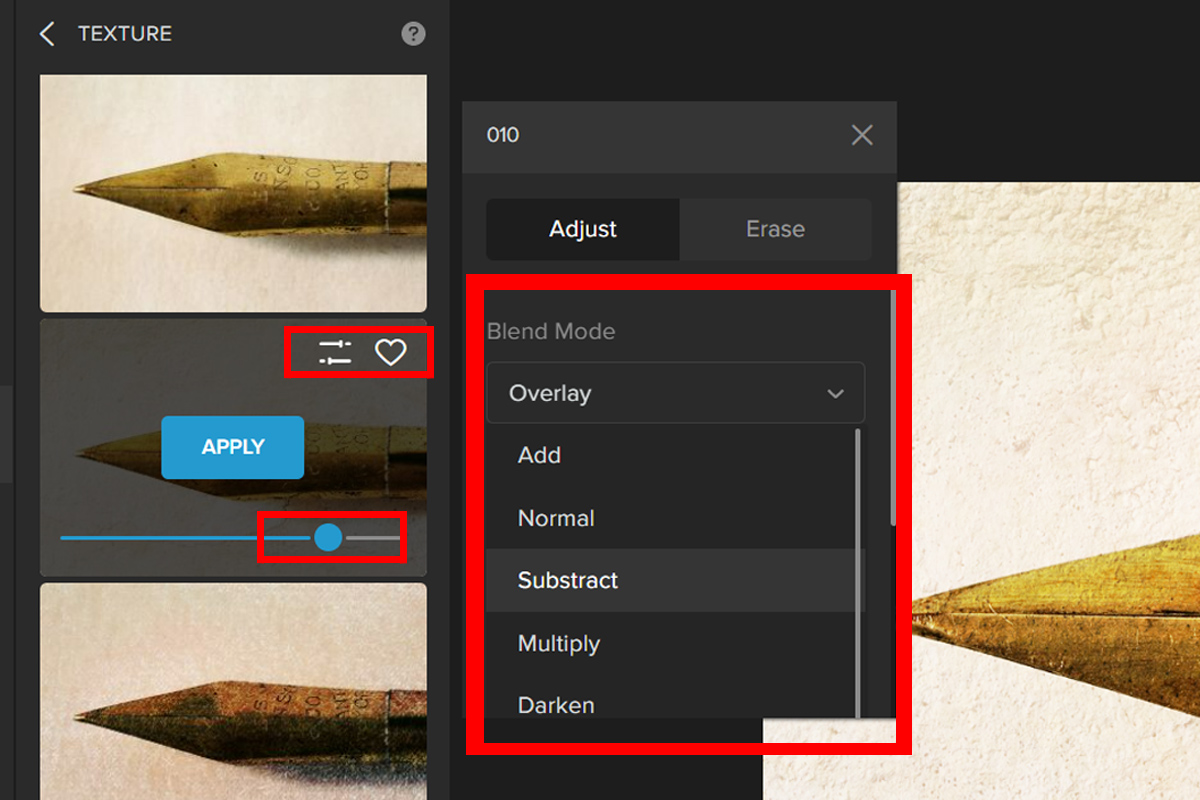Click the blend mode list scrollbar

click(x=858, y=570)
